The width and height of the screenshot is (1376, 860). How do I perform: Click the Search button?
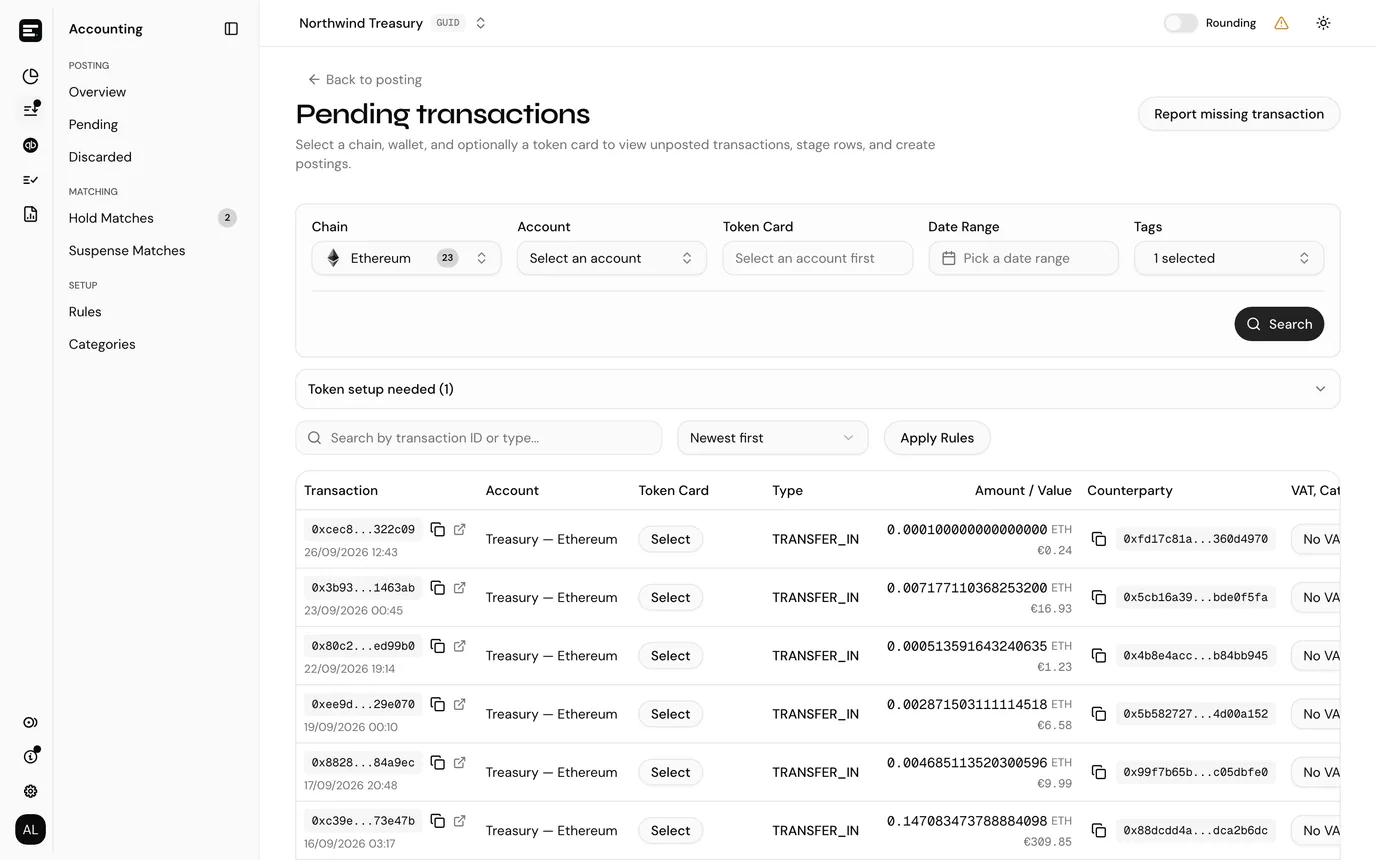pyautogui.click(x=1279, y=324)
